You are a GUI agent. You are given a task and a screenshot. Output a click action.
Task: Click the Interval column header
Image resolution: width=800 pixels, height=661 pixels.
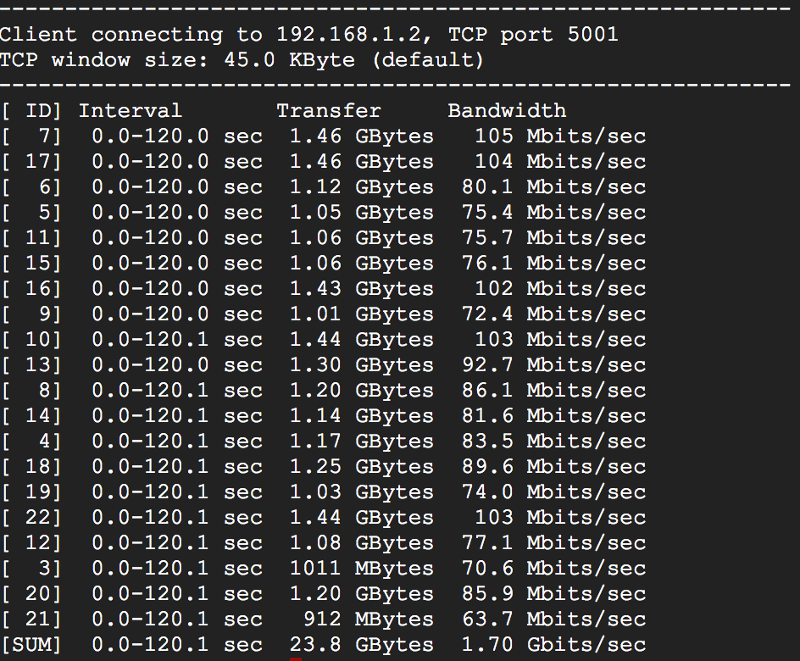pos(130,111)
